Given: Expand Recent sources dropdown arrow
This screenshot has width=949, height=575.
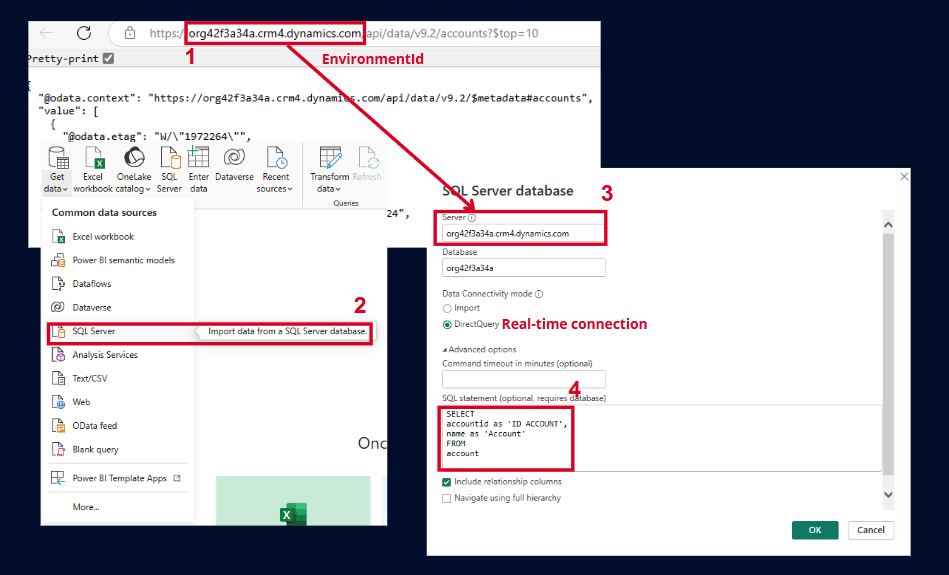Looking at the screenshot, I should point(290,189).
